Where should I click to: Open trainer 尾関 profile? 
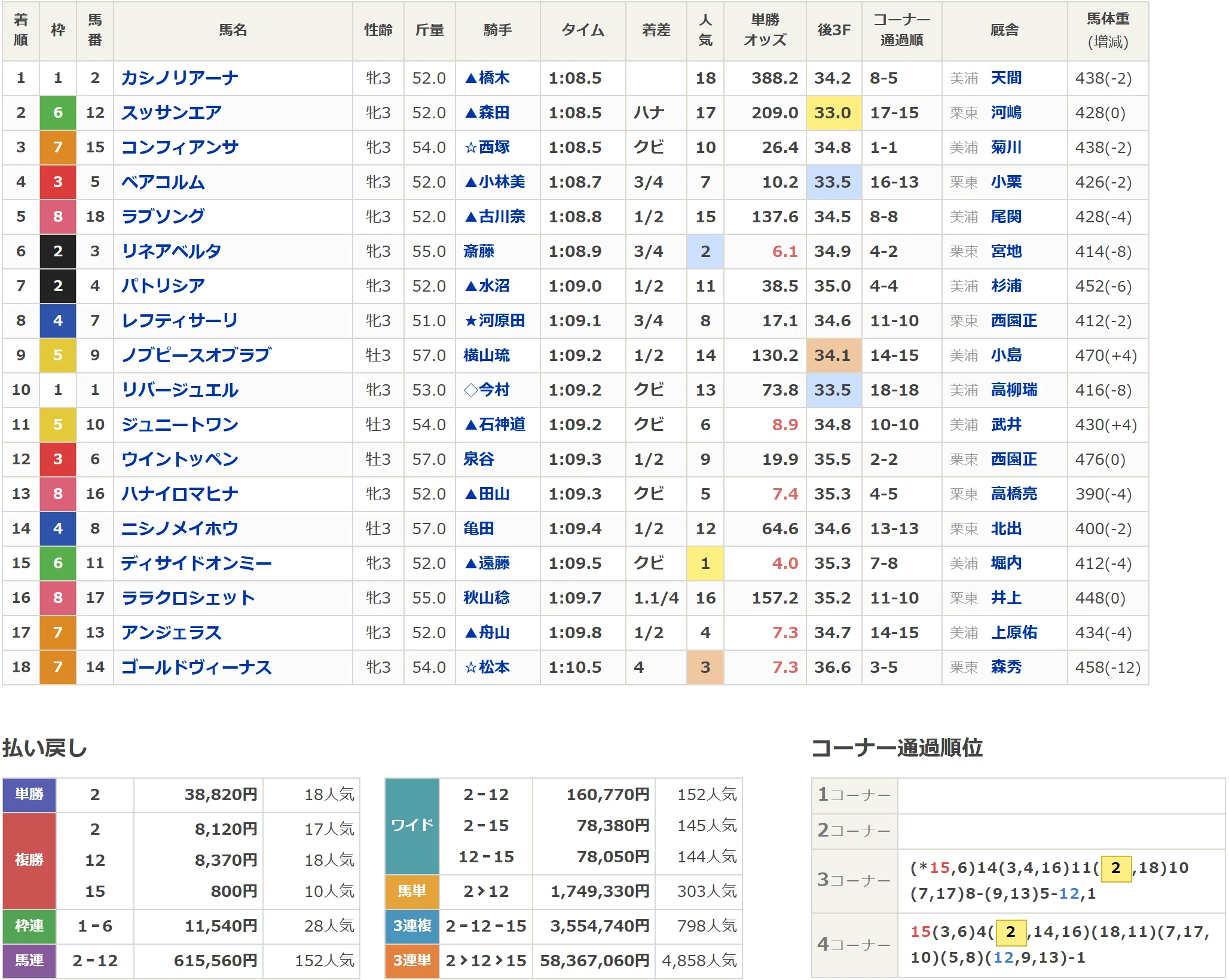1006,217
